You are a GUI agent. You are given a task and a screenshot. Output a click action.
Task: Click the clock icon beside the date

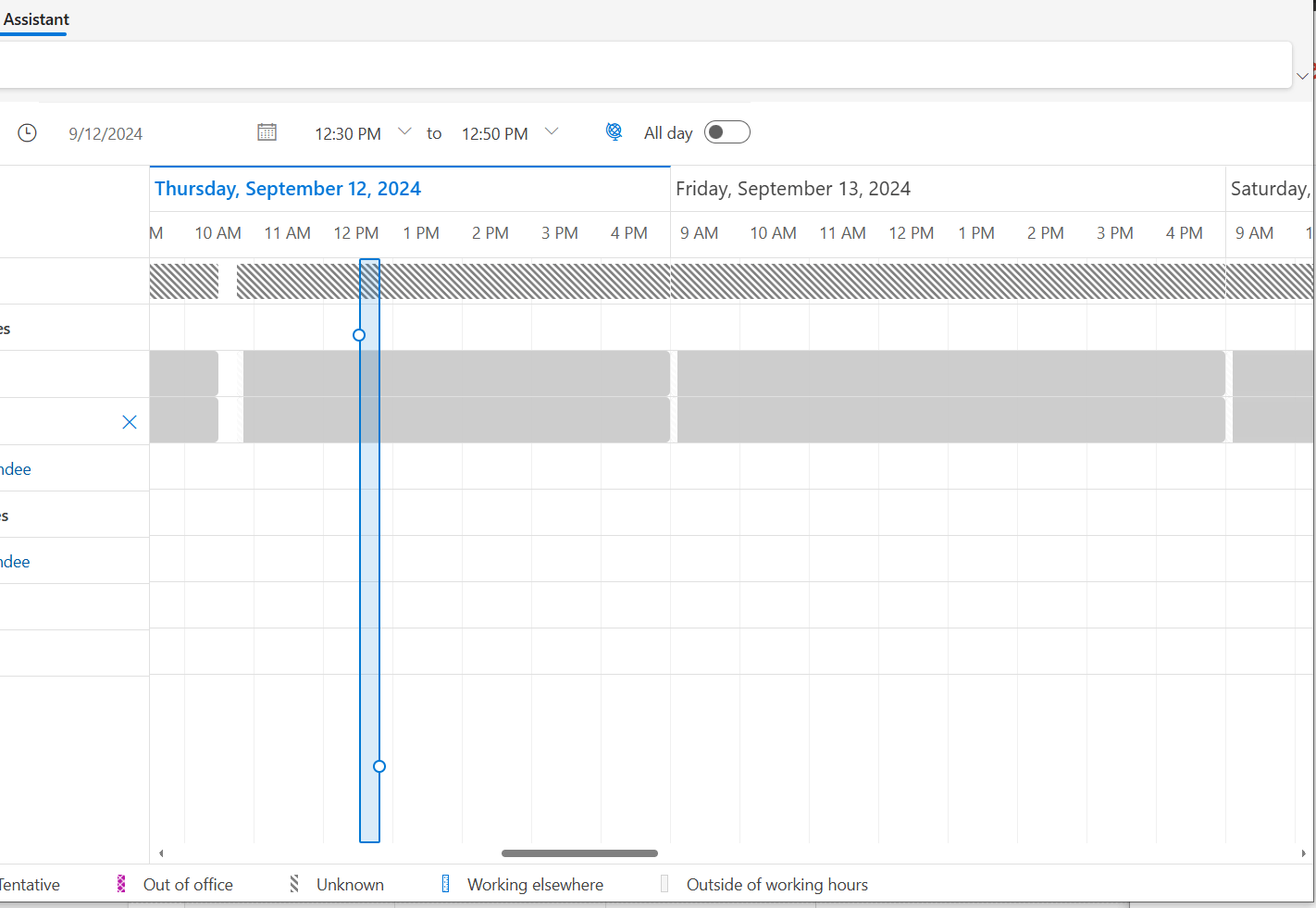click(x=27, y=132)
